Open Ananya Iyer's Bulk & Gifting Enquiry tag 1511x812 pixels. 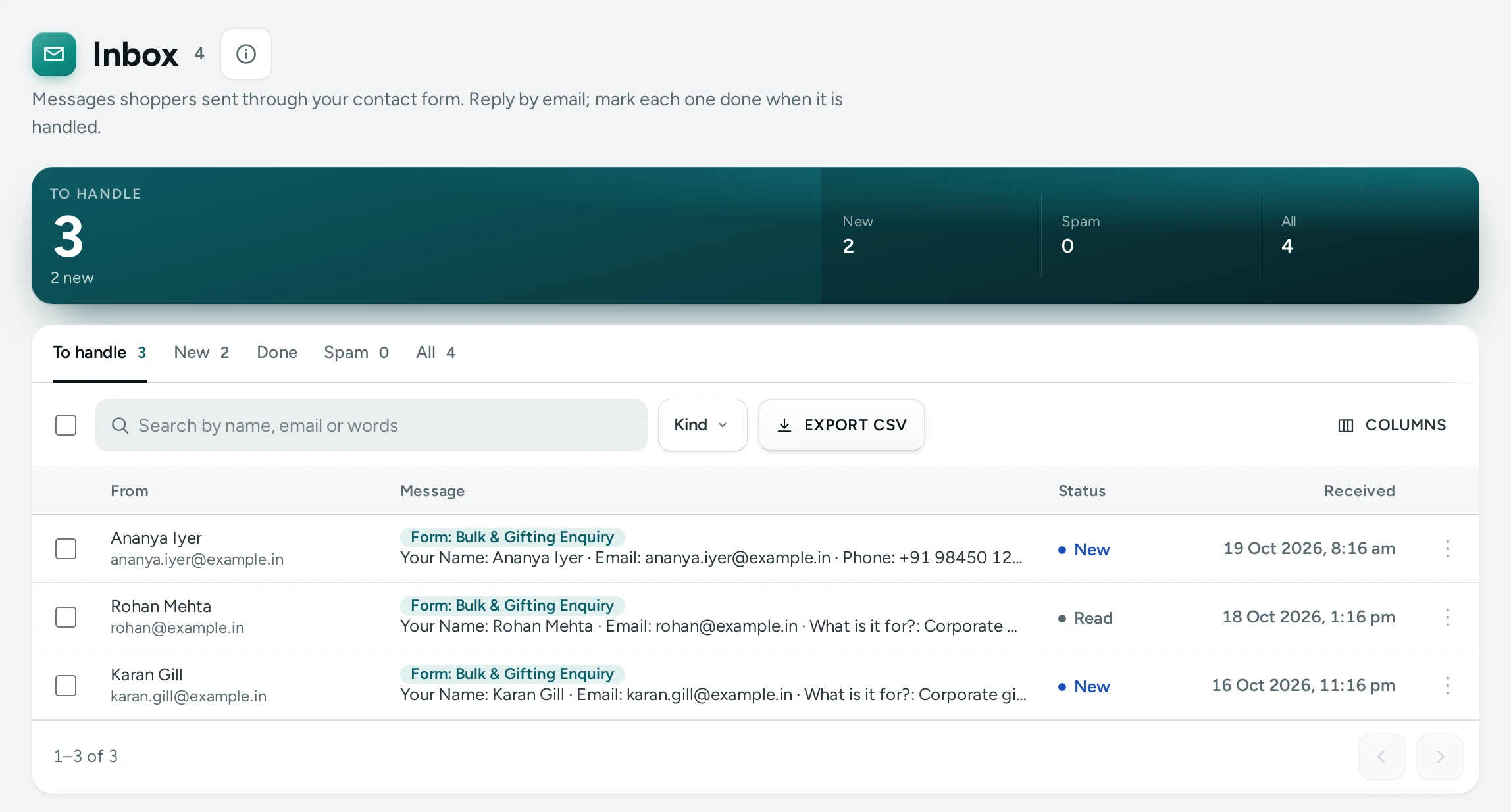click(x=512, y=537)
